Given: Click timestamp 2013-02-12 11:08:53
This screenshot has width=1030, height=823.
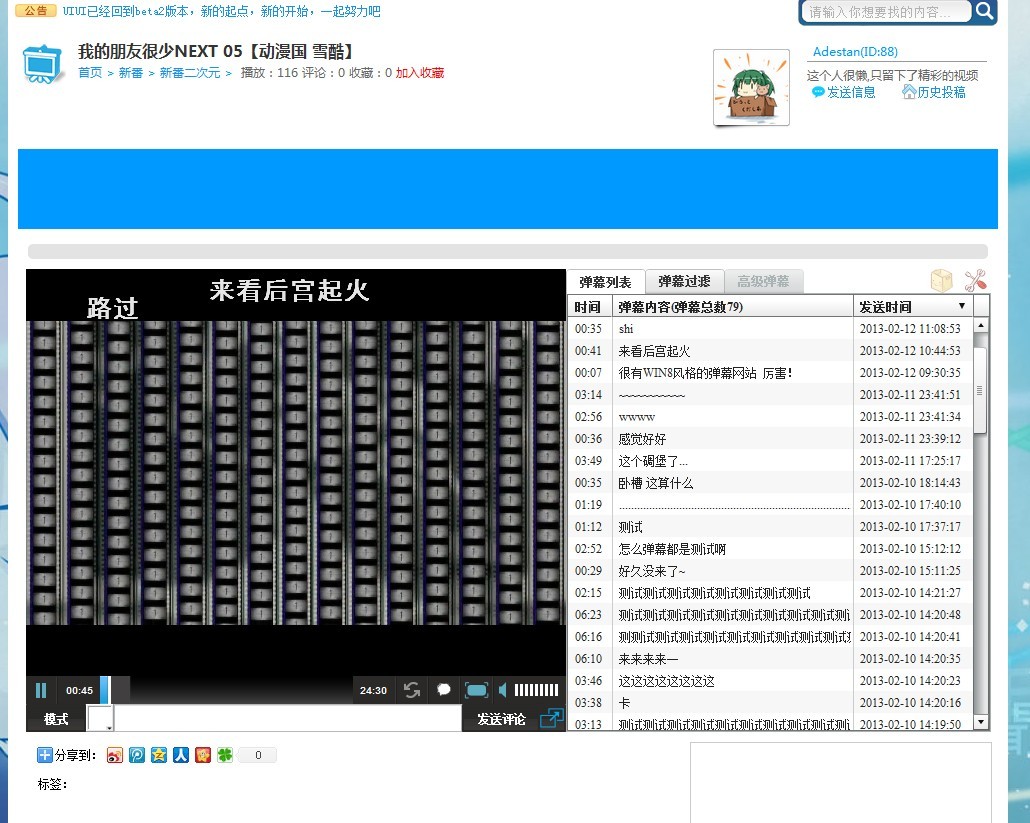Looking at the screenshot, I should pos(910,328).
